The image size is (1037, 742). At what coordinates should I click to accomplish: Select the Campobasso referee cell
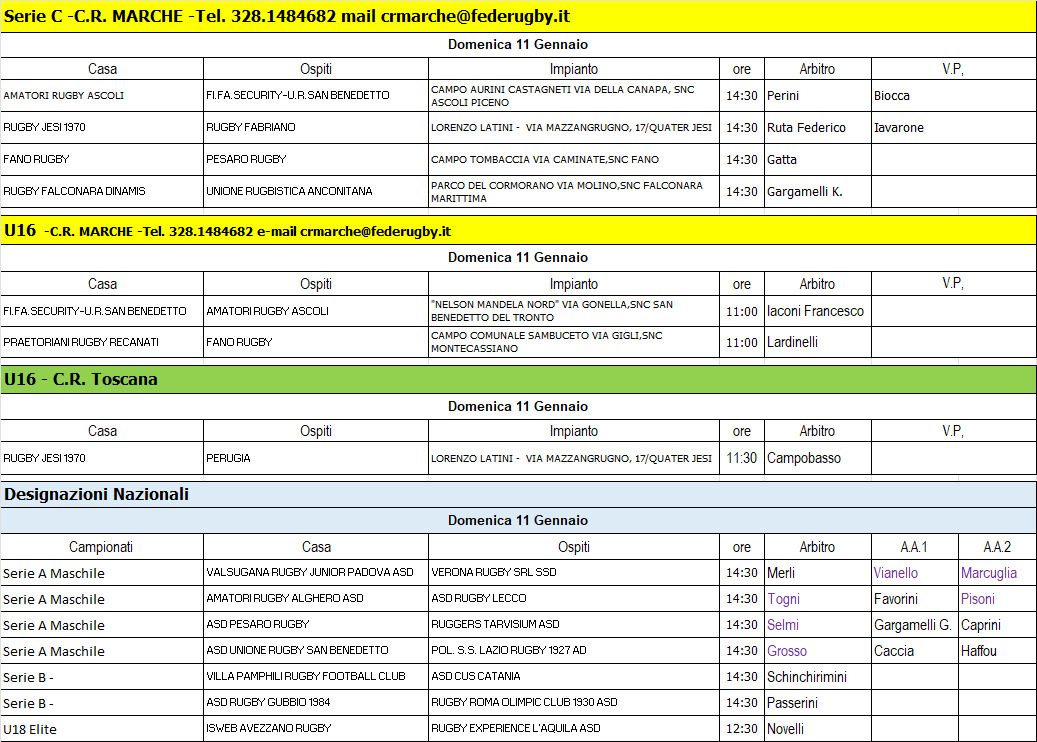coord(803,458)
